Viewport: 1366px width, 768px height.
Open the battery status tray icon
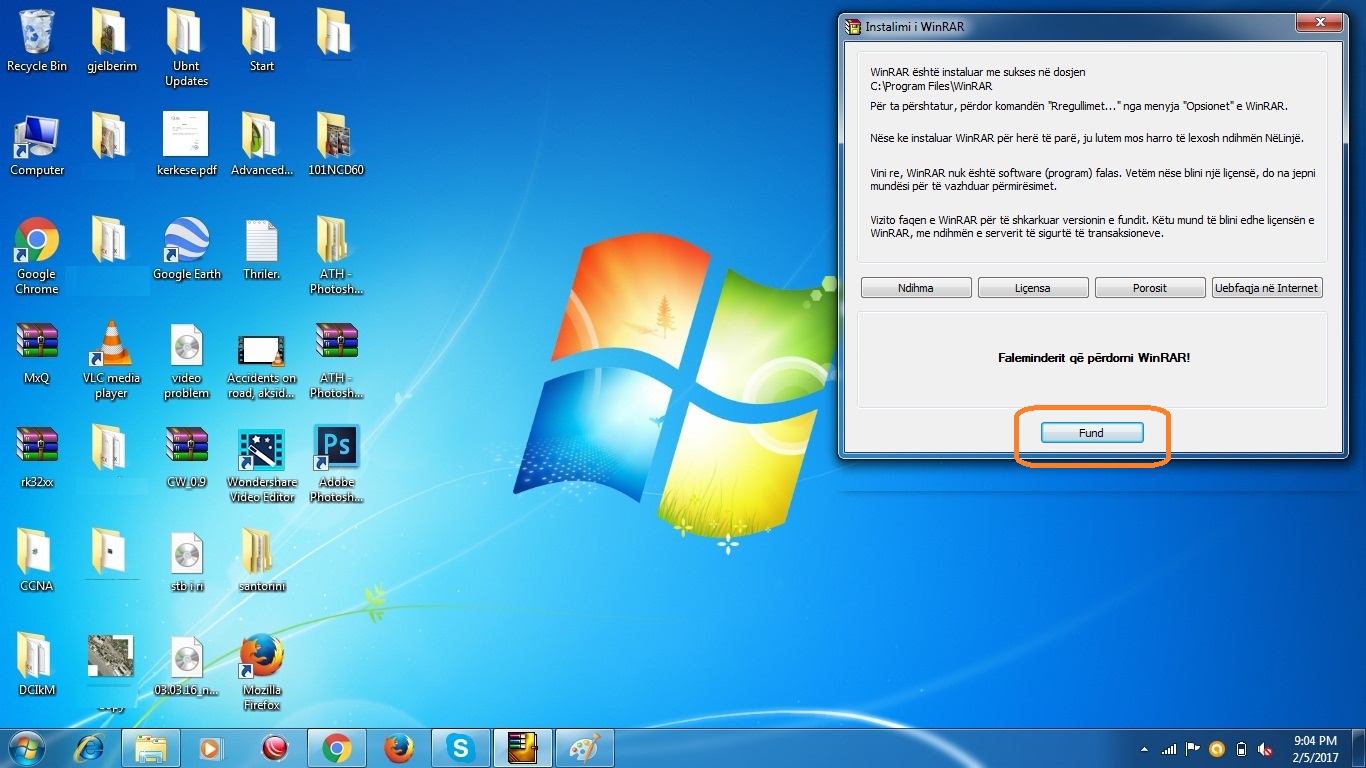pos(1241,749)
